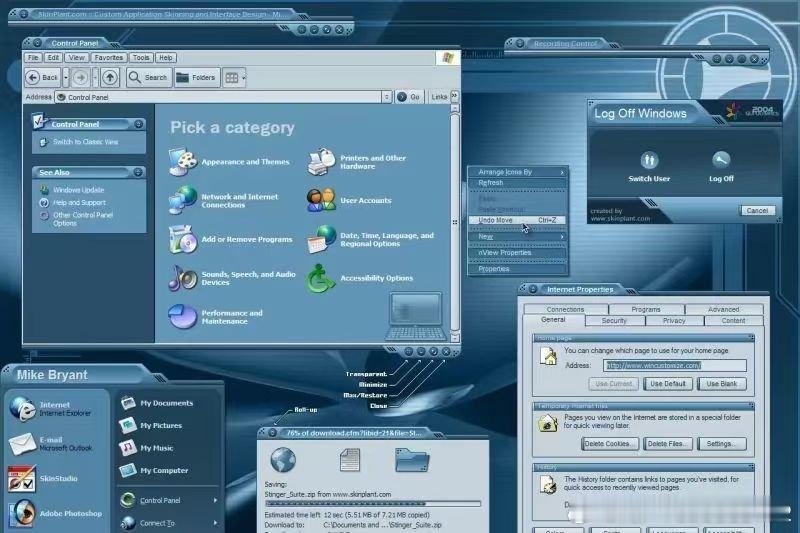Open the Back button history dropdown arrow
The height and width of the screenshot is (533, 800).
pos(66,78)
